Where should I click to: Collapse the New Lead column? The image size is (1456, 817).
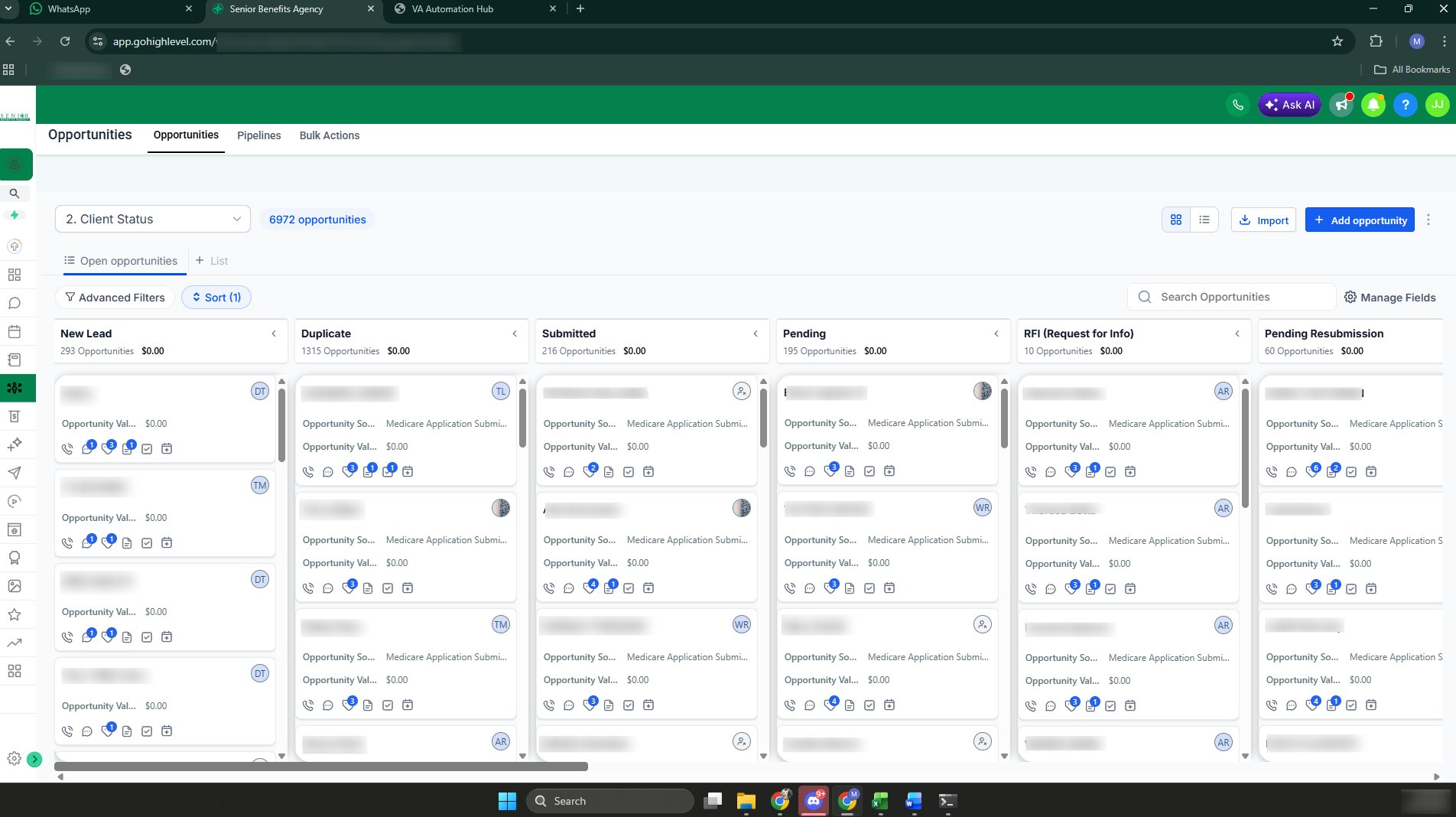tap(273, 334)
